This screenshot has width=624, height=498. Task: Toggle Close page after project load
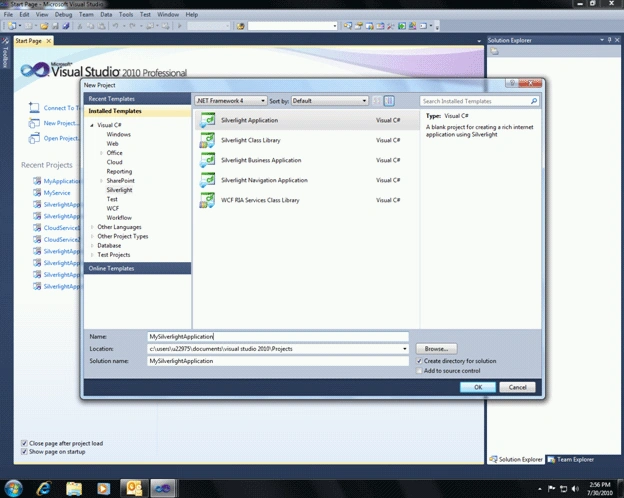(24, 443)
